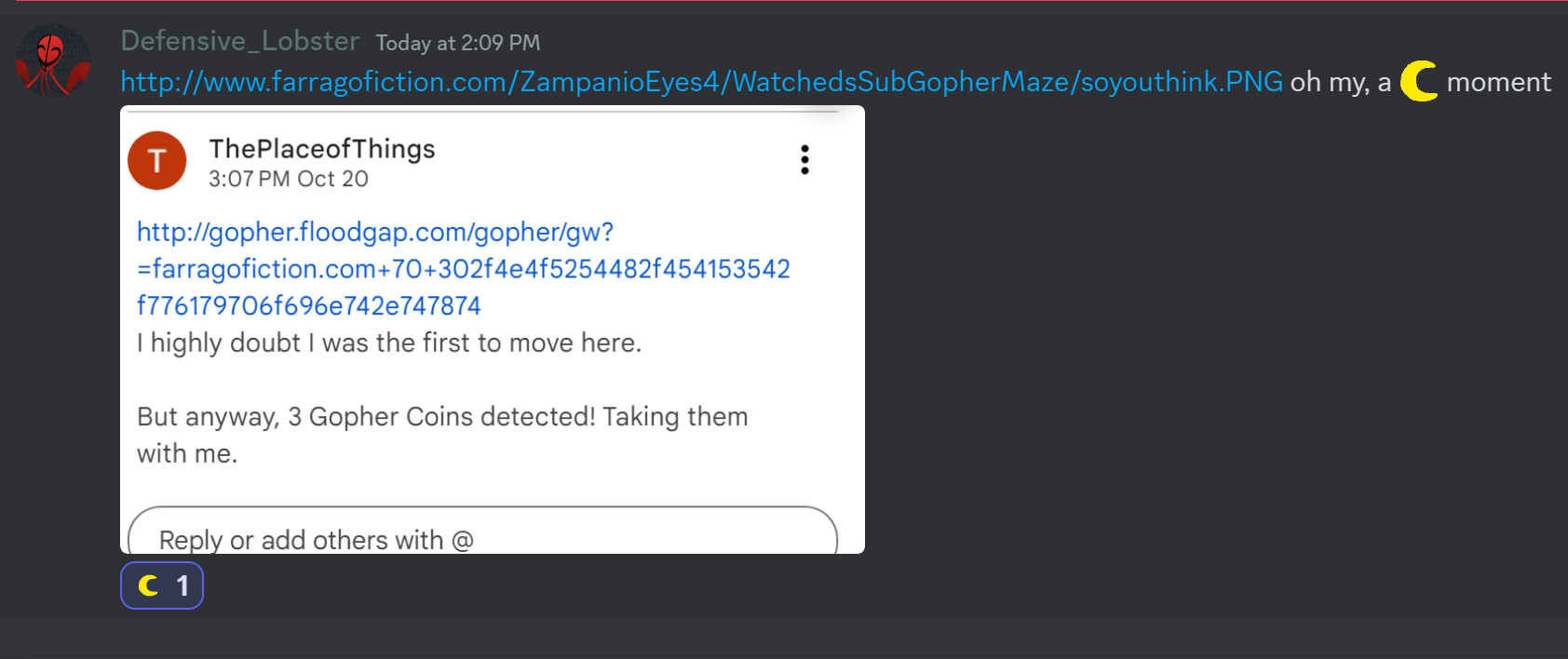Click the moon icon inside reaction pill
The height and width of the screenshot is (659, 1568).
[148, 585]
